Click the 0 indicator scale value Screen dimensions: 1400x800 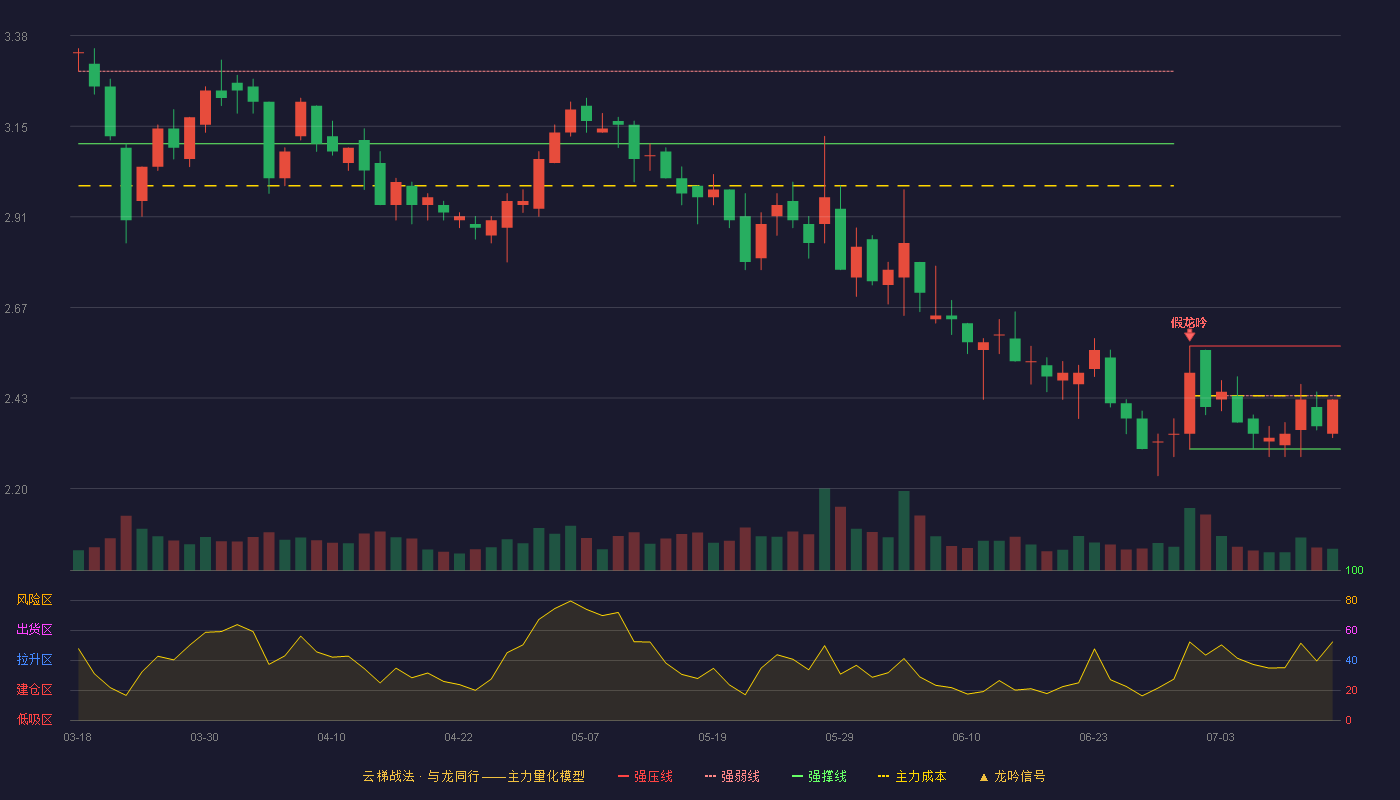[1348, 720]
